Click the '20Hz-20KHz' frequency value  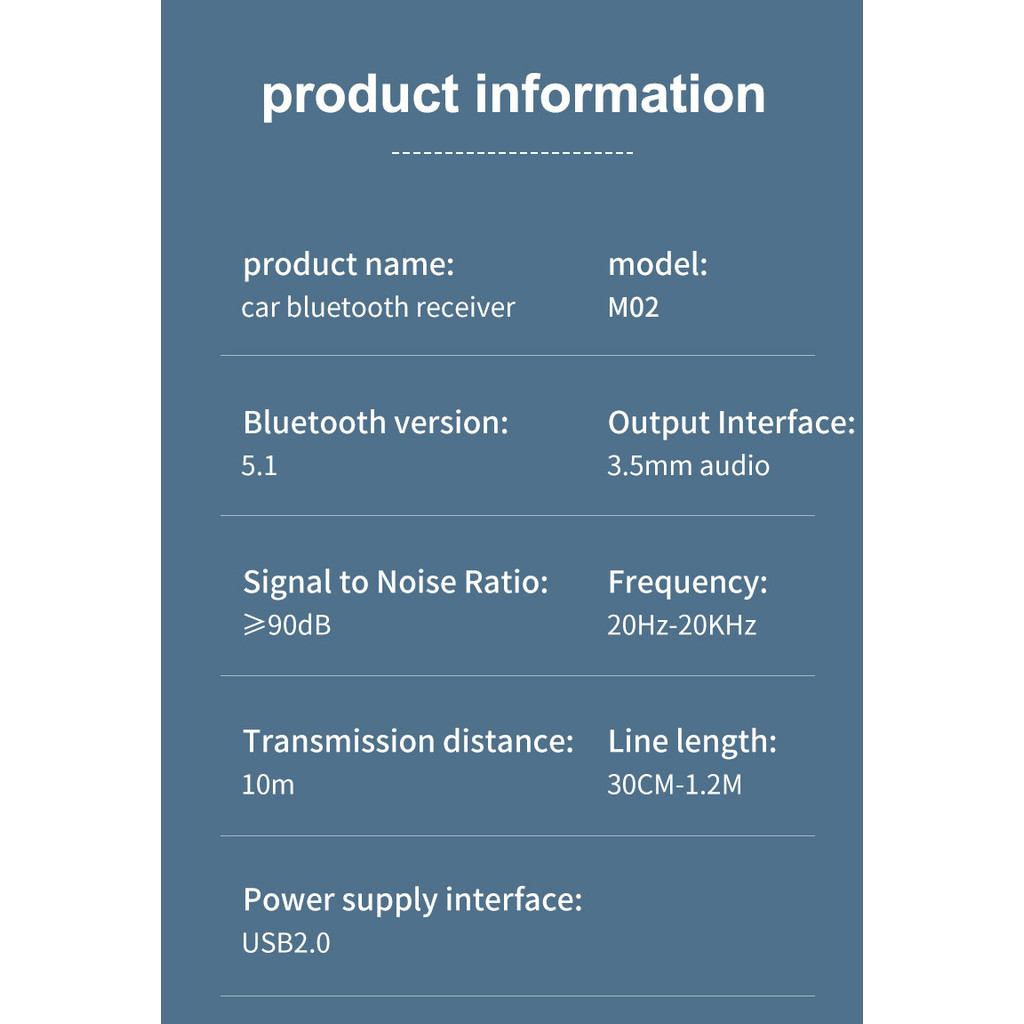(682, 625)
